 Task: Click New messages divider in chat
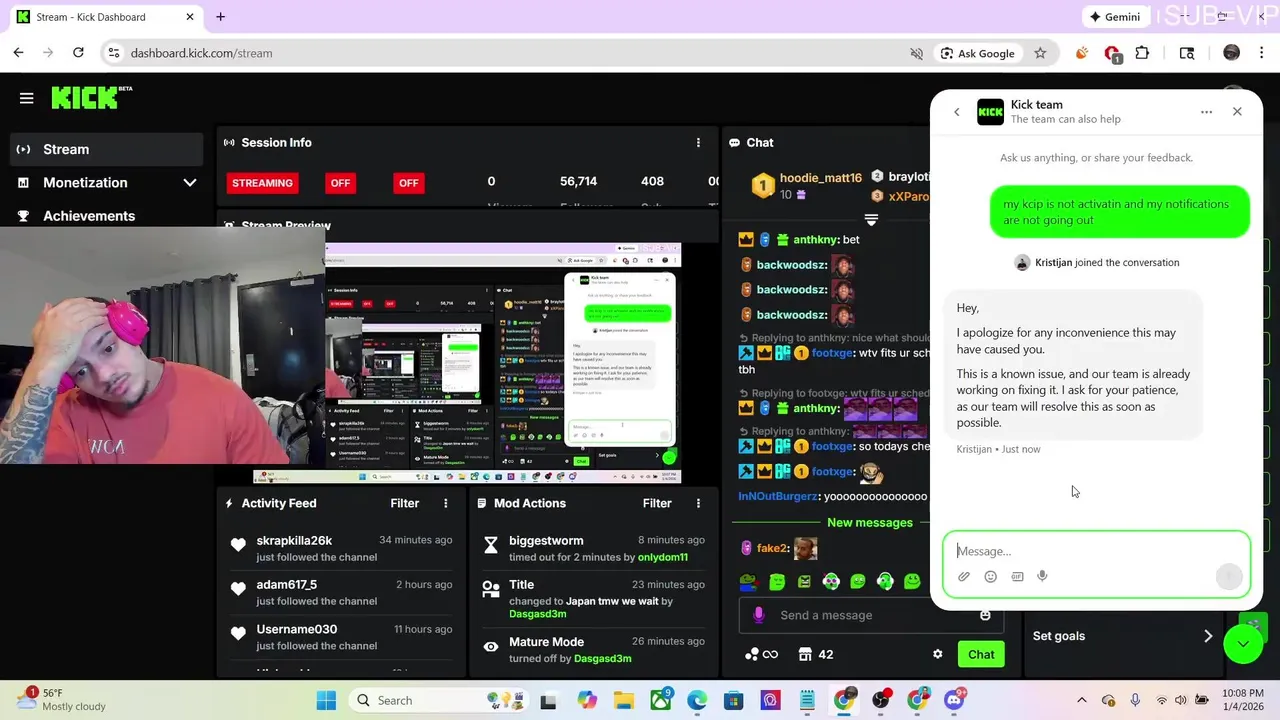(869, 523)
